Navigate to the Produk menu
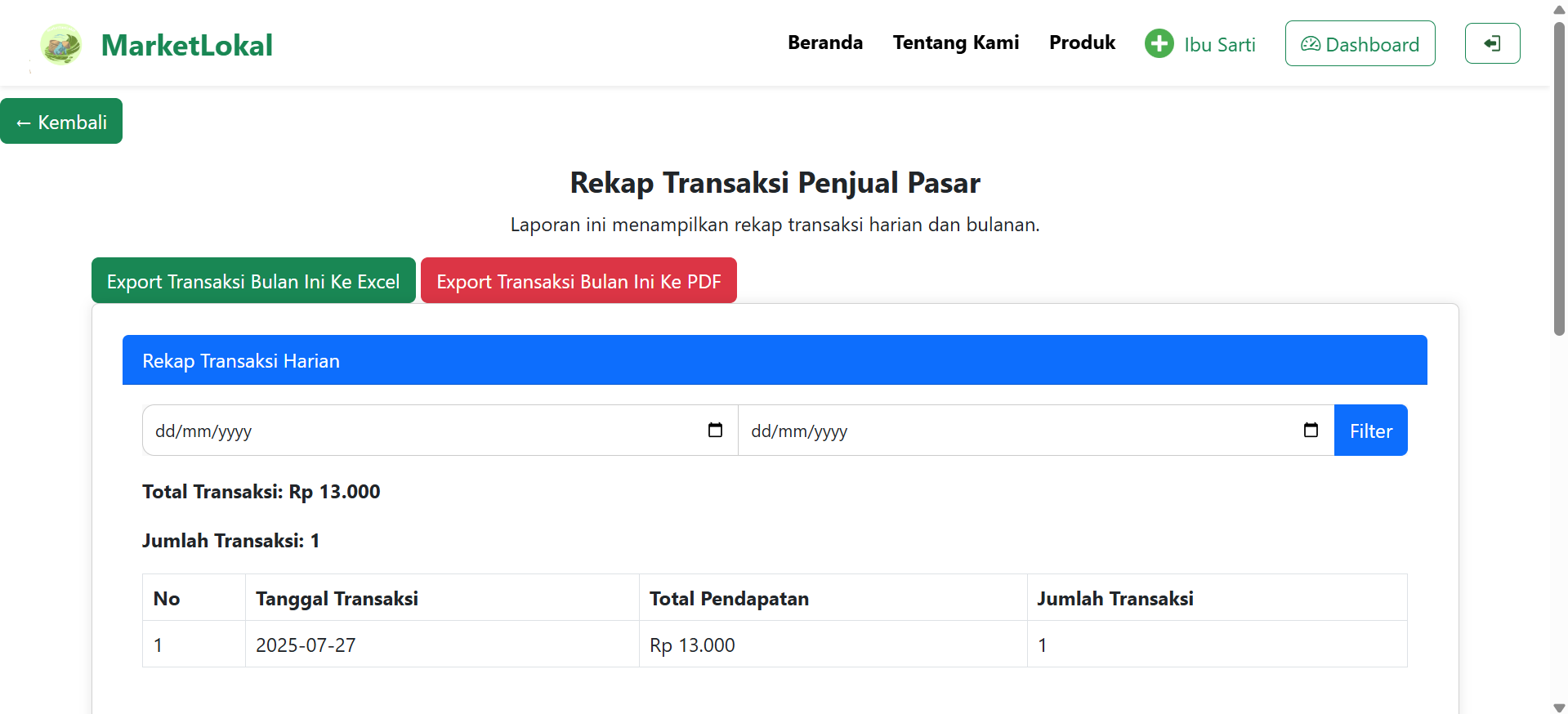The image size is (1568, 714). click(x=1082, y=42)
